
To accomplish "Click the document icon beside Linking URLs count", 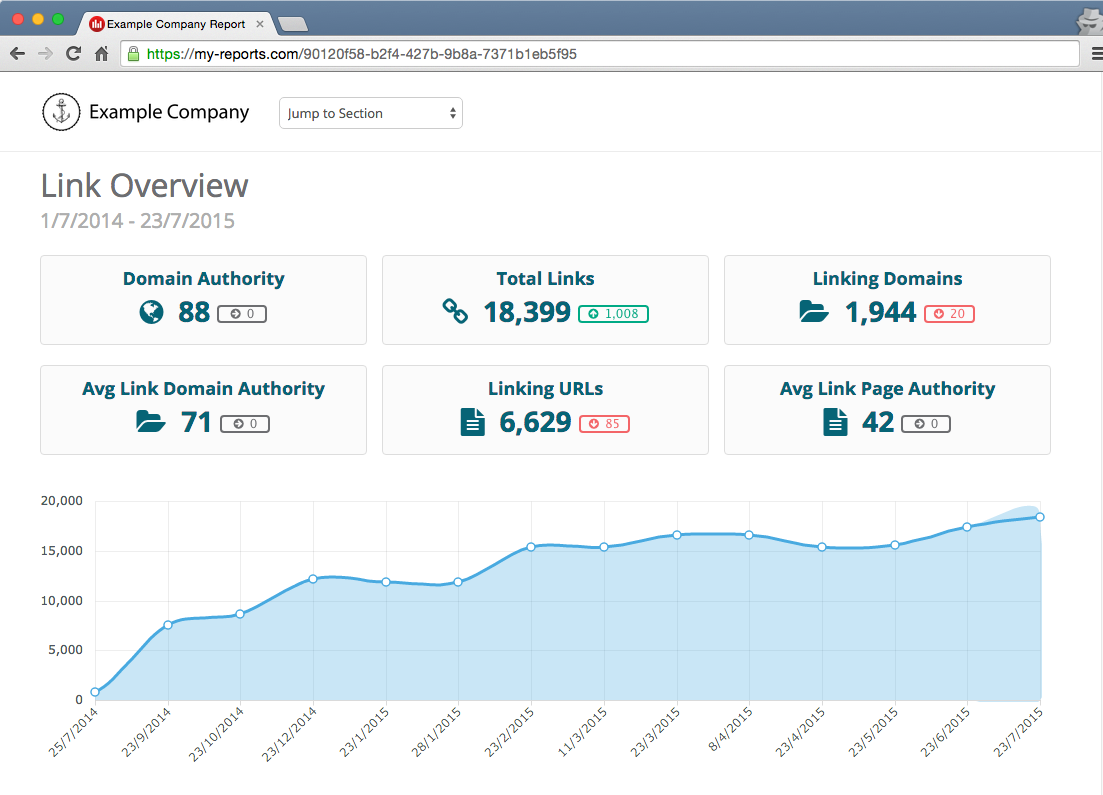I will 472,422.
